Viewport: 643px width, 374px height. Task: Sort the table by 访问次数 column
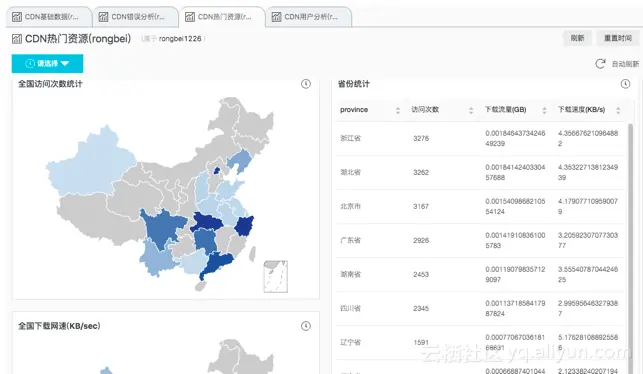(x=471, y=110)
